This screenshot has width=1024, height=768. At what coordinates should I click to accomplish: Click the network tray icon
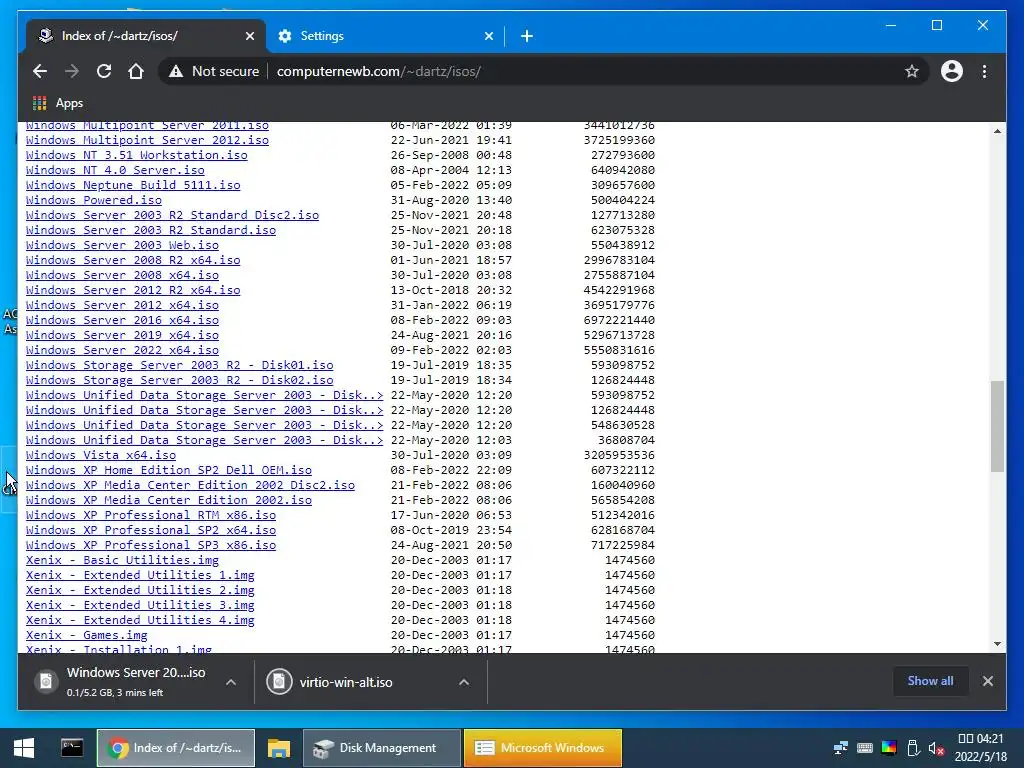pos(841,748)
